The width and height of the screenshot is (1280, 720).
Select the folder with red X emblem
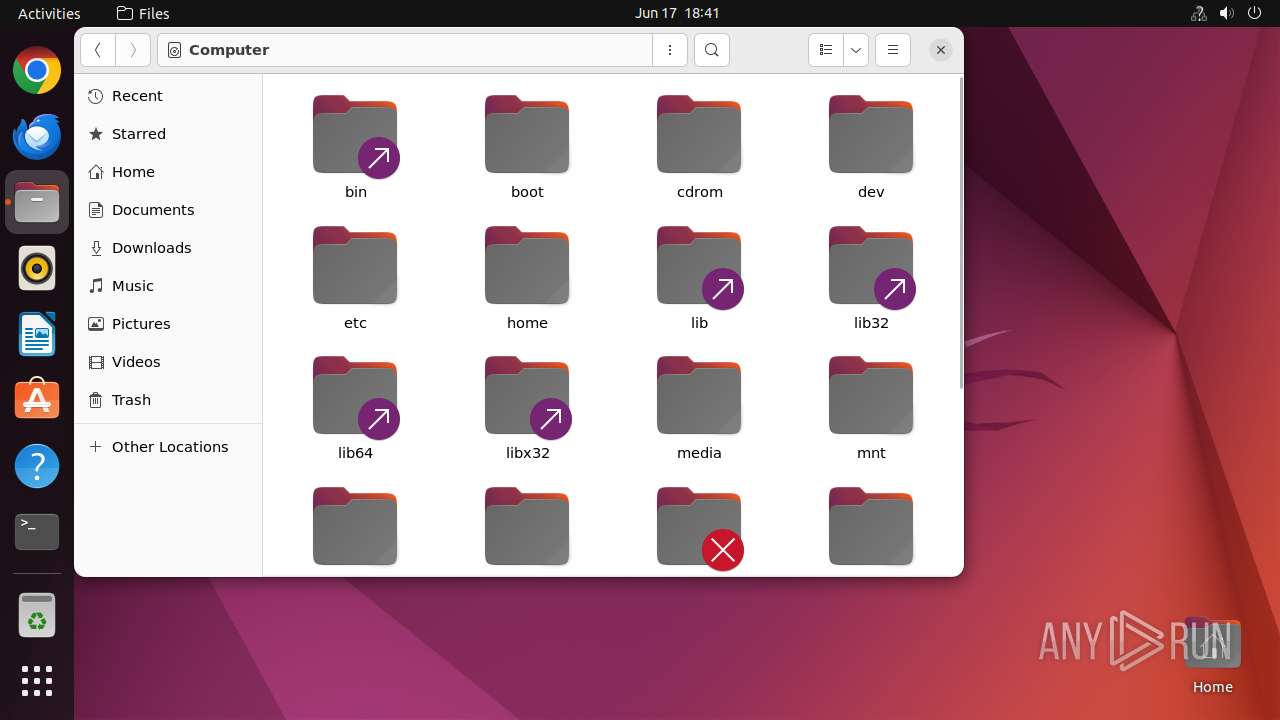pos(699,528)
